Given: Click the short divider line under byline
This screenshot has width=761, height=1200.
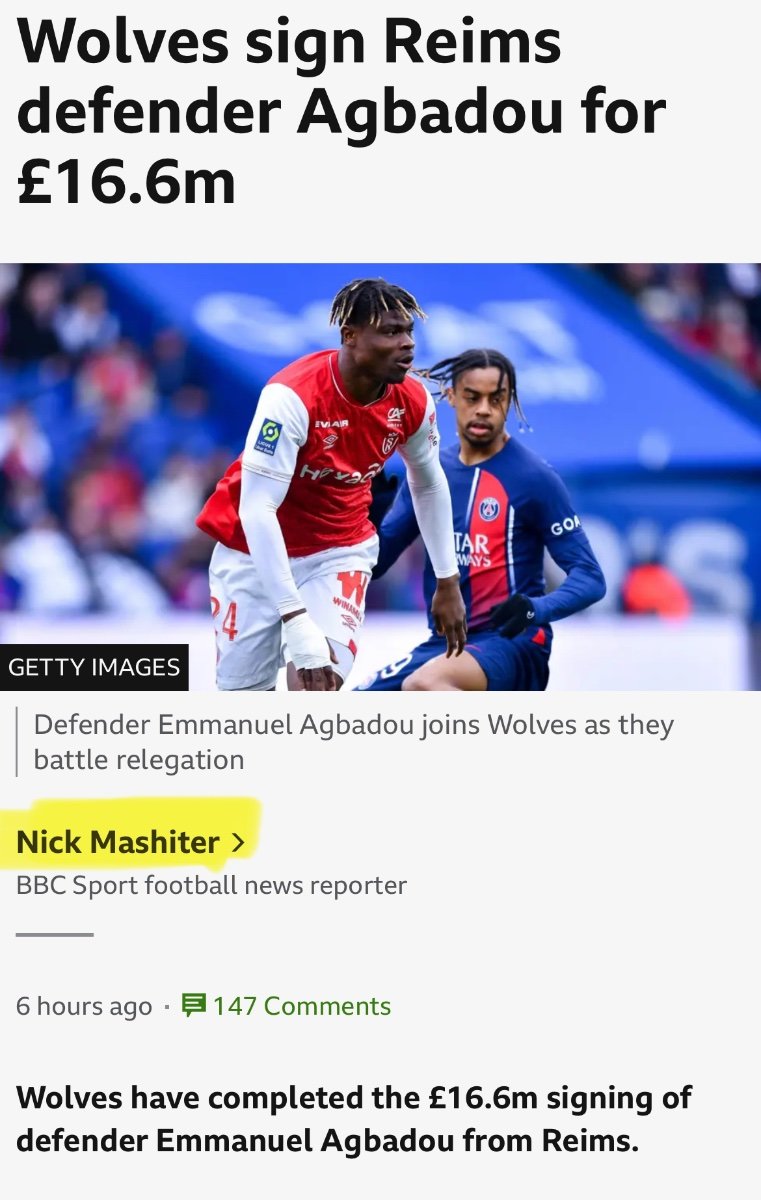Looking at the screenshot, I should click(54, 935).
